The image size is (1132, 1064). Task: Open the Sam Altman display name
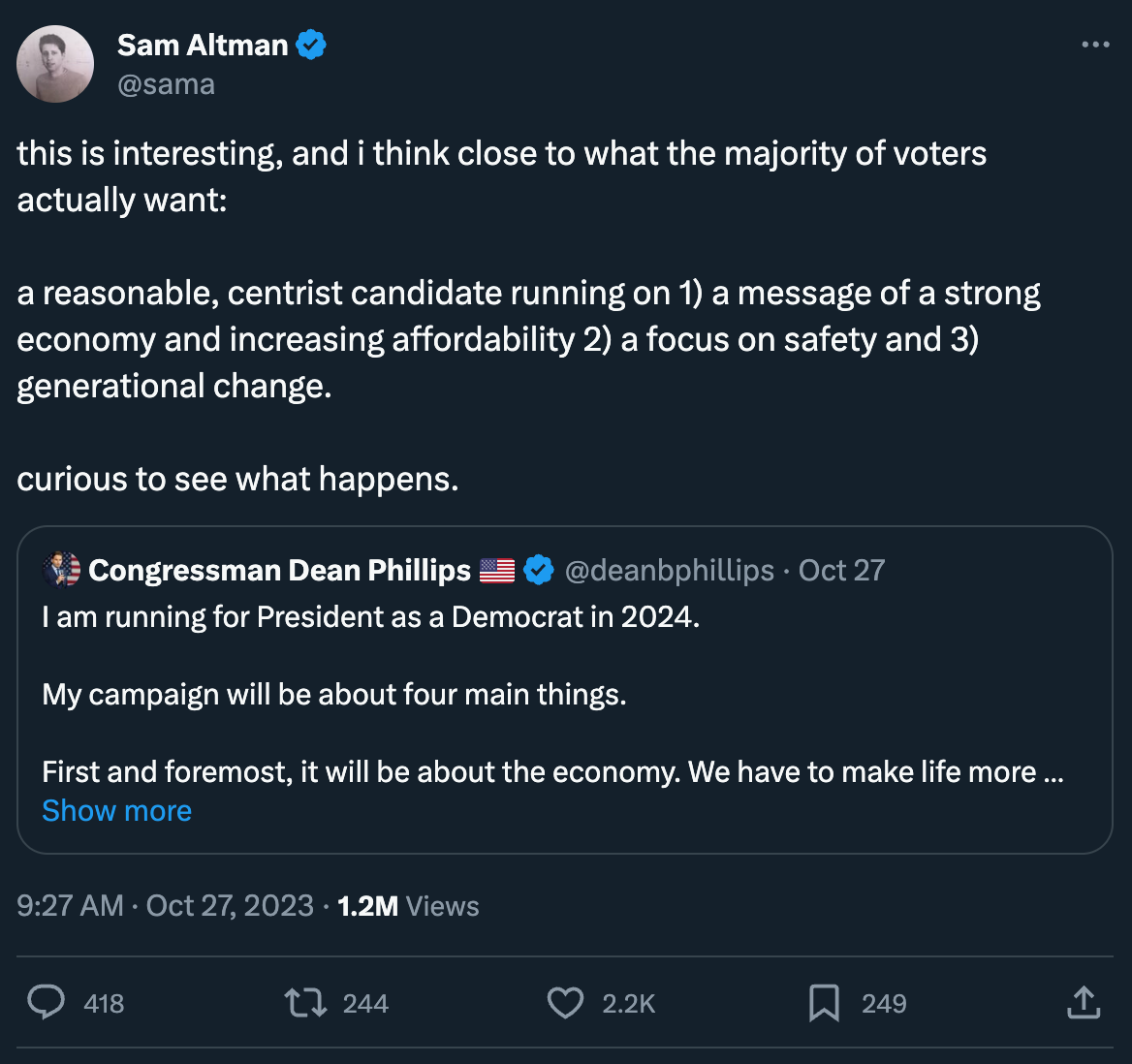[203, 45]
